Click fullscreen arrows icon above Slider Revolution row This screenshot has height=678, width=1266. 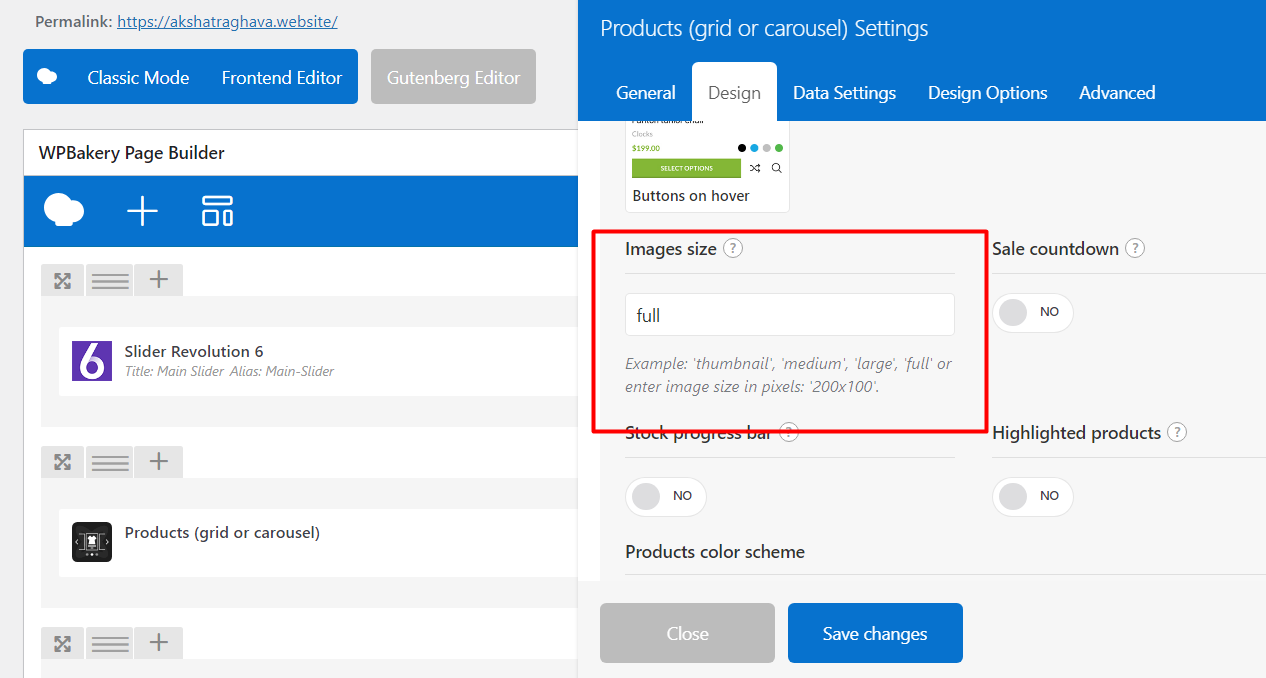[63, 281]
